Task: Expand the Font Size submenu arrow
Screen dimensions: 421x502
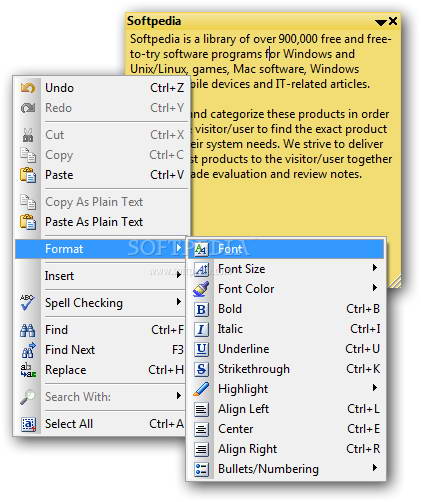Action: (x=375, y=268)
